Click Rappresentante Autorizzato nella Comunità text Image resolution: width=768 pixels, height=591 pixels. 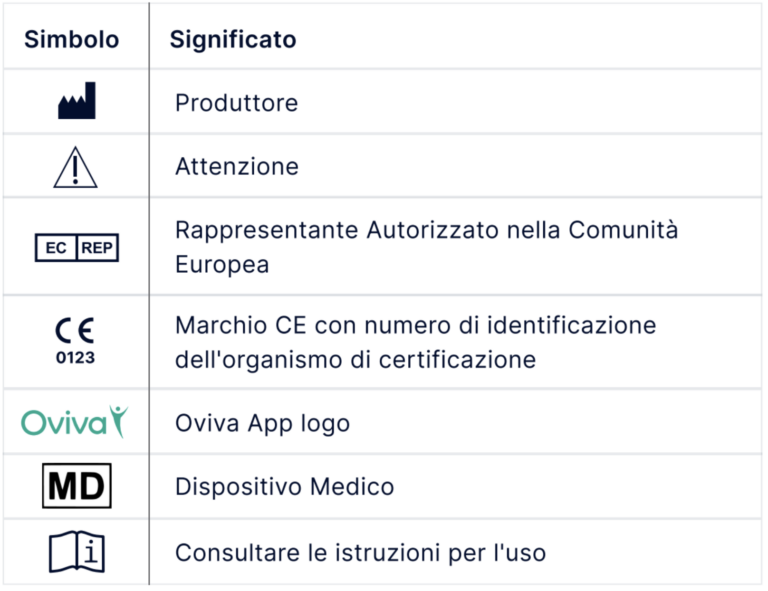(427, 230)
